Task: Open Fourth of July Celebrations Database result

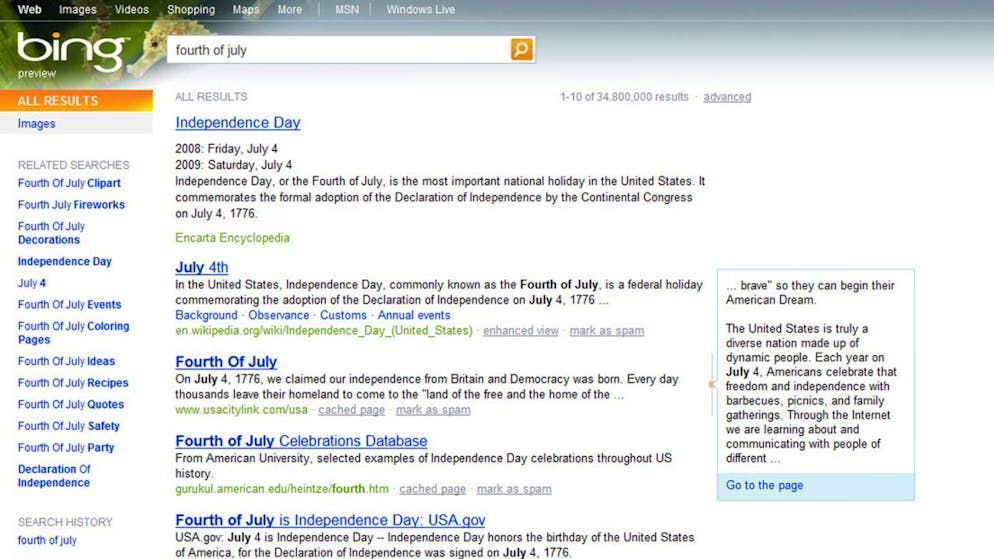Action: [x=301, y=441]
